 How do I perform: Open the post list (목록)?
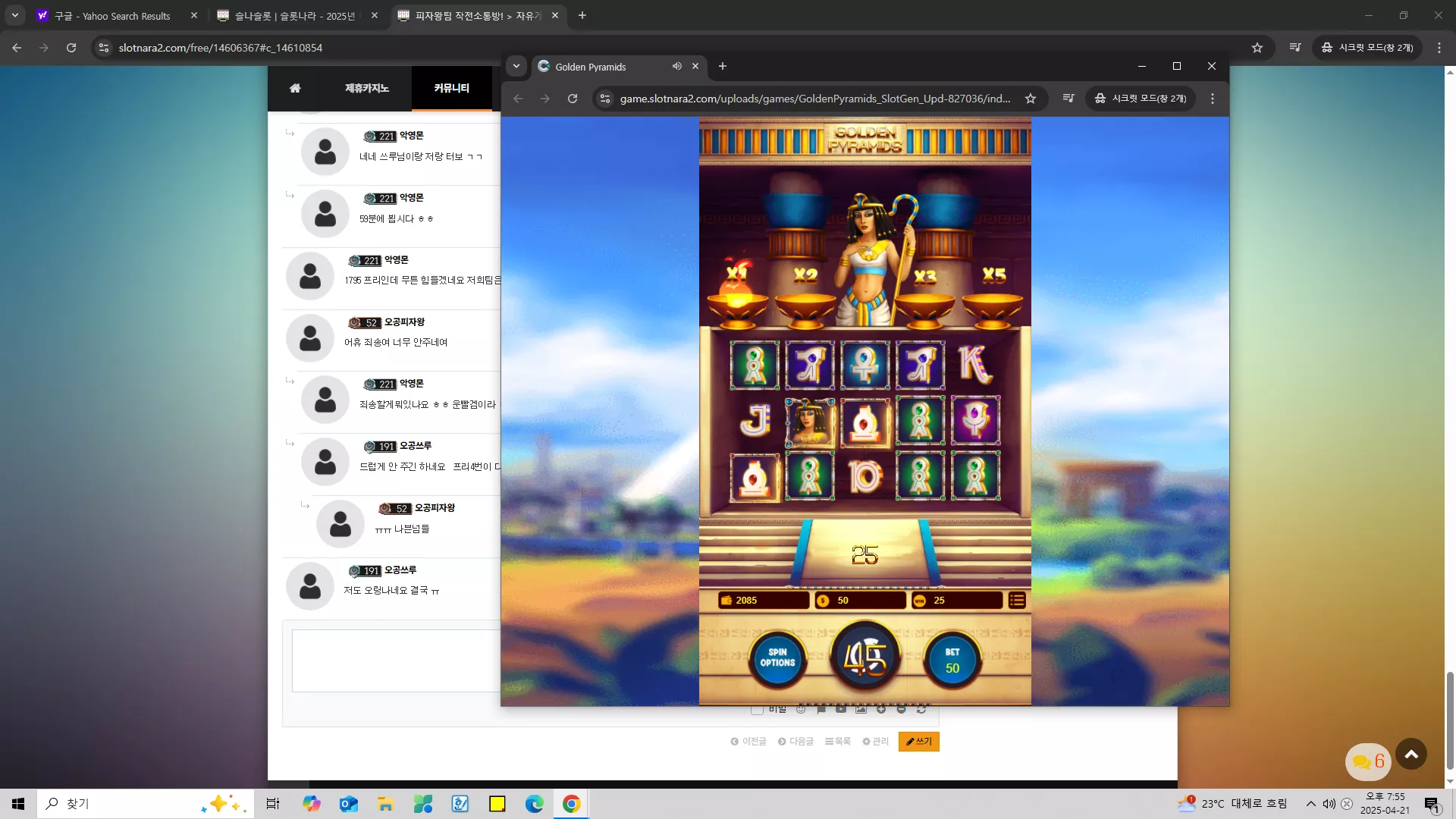click(x=838, y=742)
